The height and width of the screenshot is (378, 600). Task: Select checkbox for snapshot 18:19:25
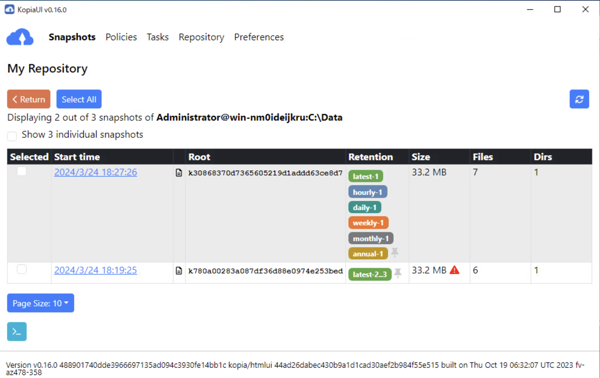click(x=22, y=269)
